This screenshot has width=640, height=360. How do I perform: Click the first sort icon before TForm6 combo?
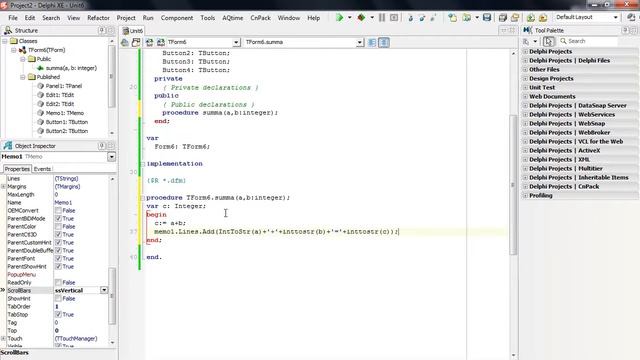point(149,42)
